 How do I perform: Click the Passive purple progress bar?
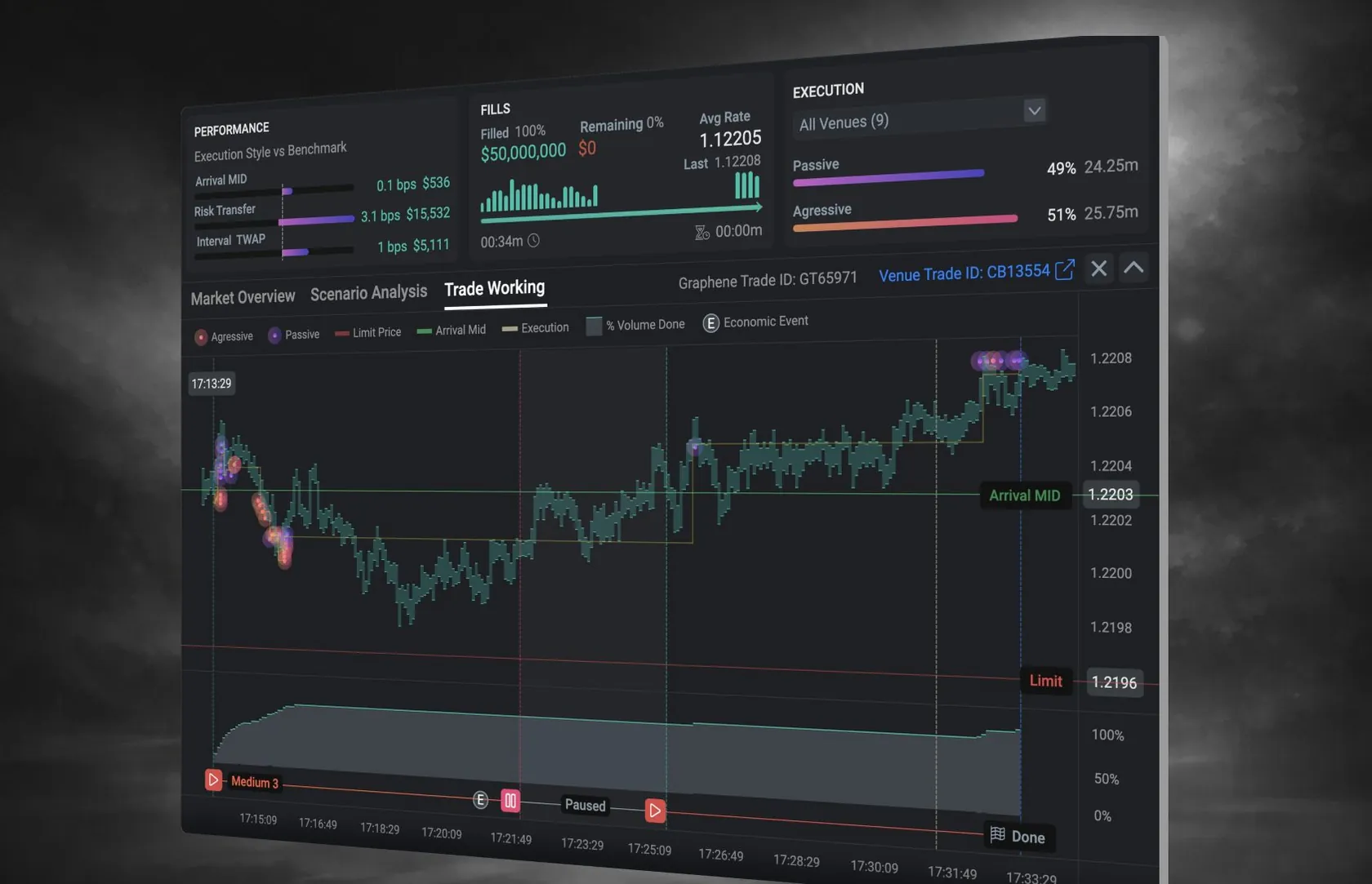(889, 177)
